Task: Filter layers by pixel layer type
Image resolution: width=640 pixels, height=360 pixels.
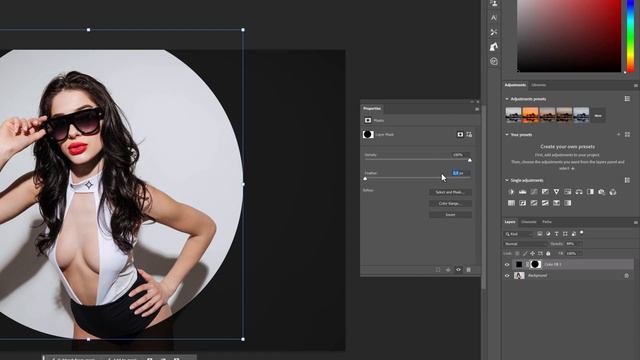Action: pyautogui.click(x=540, y=234)
